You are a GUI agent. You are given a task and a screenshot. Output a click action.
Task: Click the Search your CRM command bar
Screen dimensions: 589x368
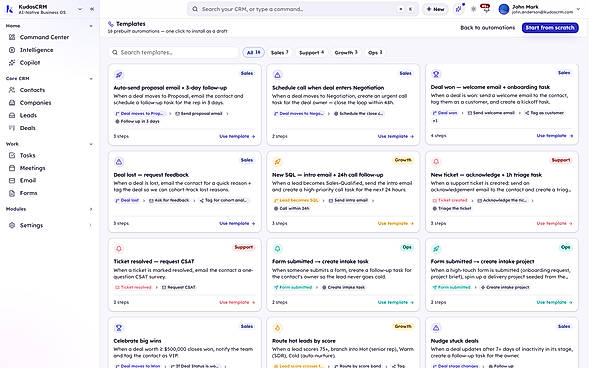(303, 9)
